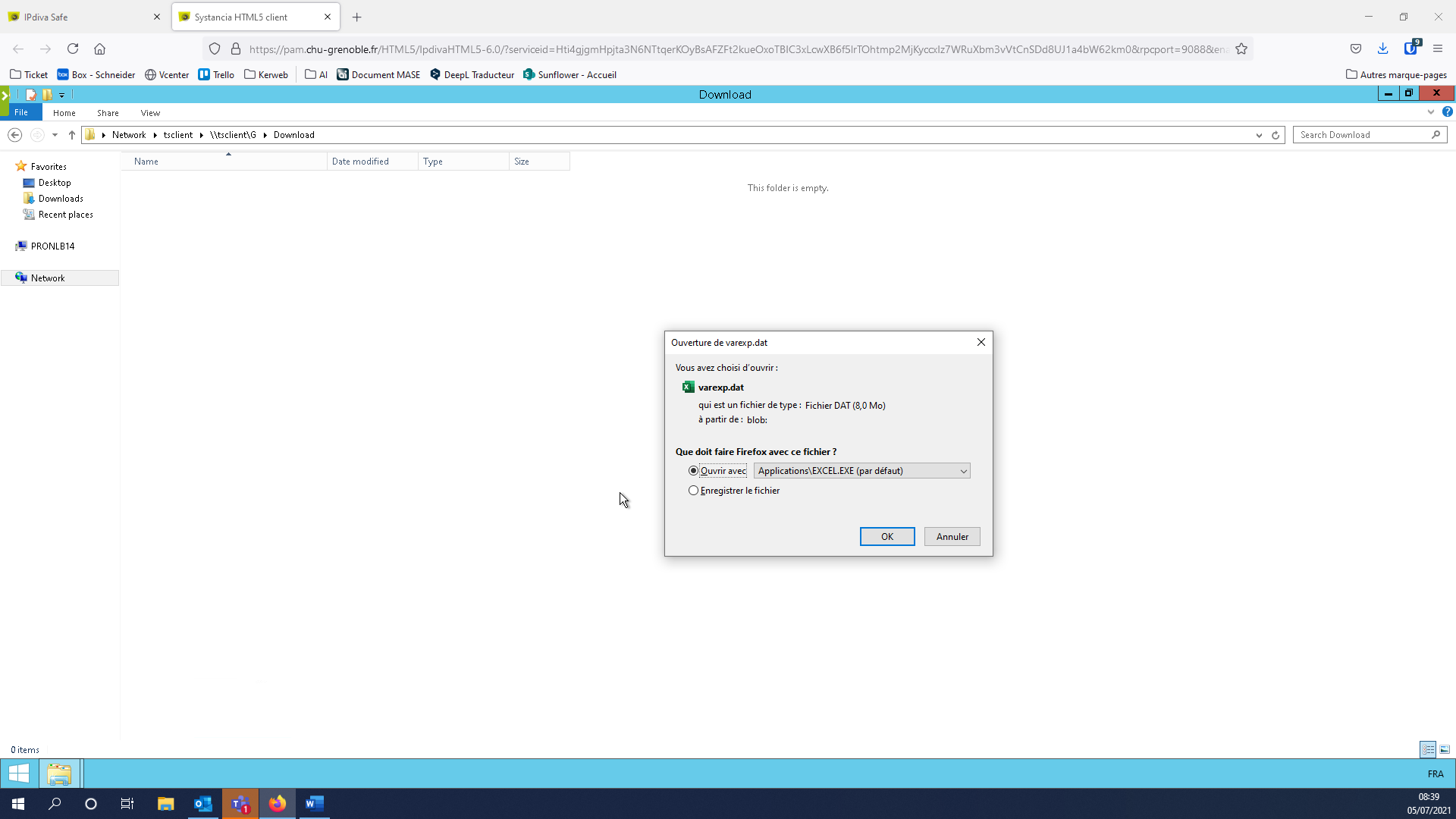Image resolution: width=1456 pixels, height=819 pixels.
Task: Select the 'Ouvrir avec' radio button
Action: click(x=693, y=471)
